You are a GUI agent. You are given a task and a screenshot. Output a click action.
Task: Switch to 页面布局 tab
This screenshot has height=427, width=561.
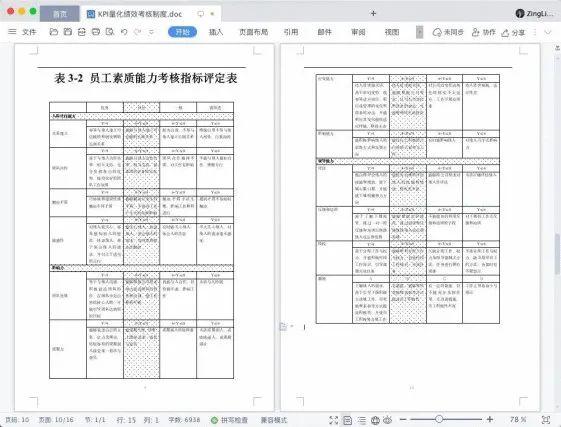[254, 32]
